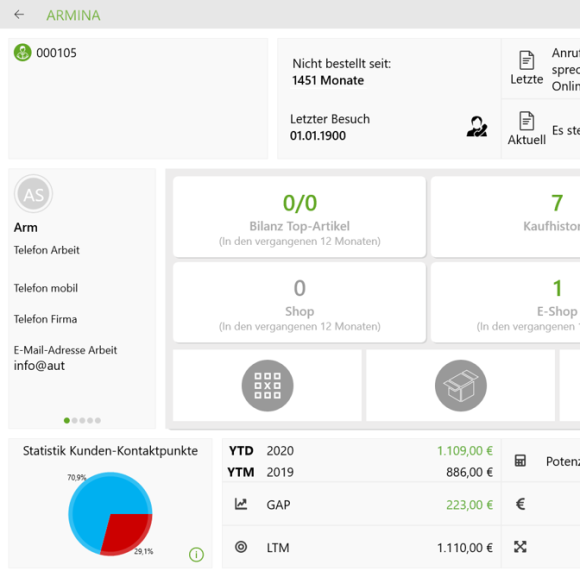Image resolution: width=580 pixels, height=571 pixels.
Task: Open the Letzte document icon
Action: click(526, 60)
